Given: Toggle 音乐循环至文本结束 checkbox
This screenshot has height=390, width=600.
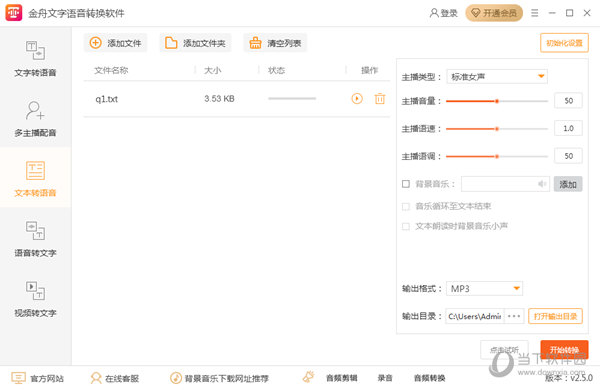Looking at the screenshot, I should [x=406, y=206].
